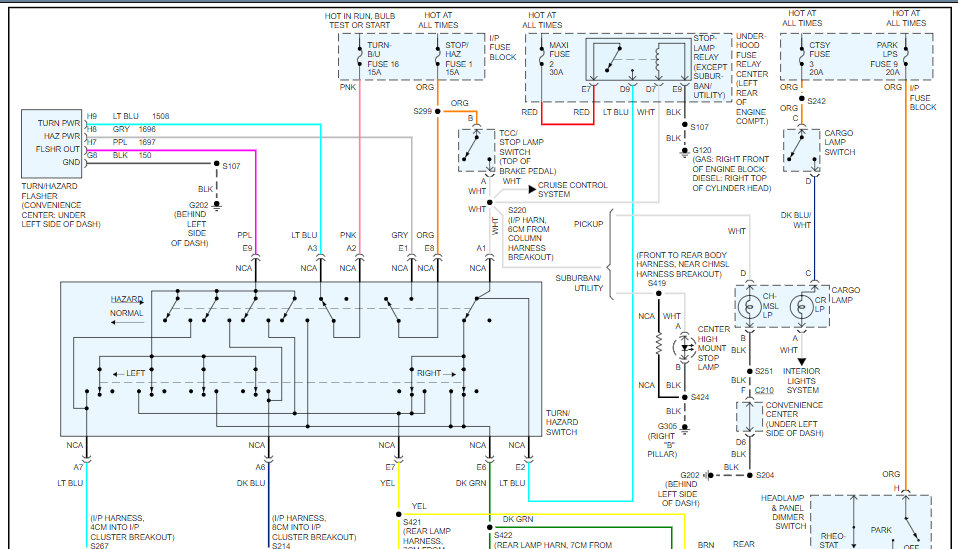Click the SUBURBAN/UTILITY label
This screenshot has height=549, width=958.
click(x=579, y=283)
